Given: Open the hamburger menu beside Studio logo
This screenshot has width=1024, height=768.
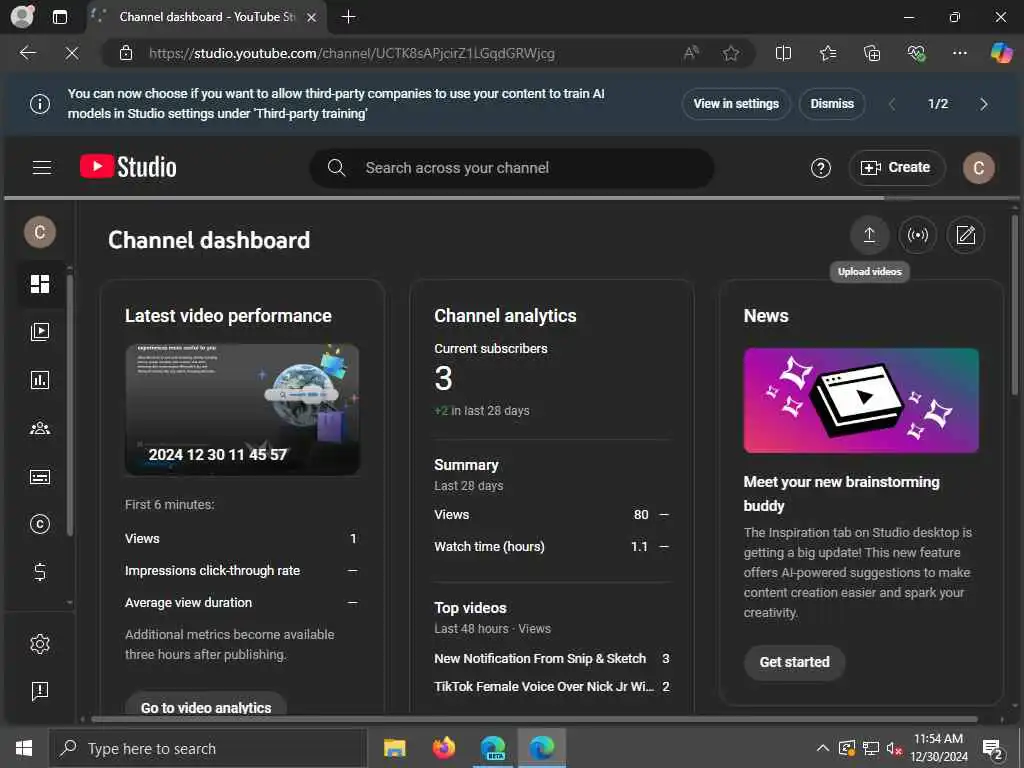Looking at the screenshot, I should 42,168.
